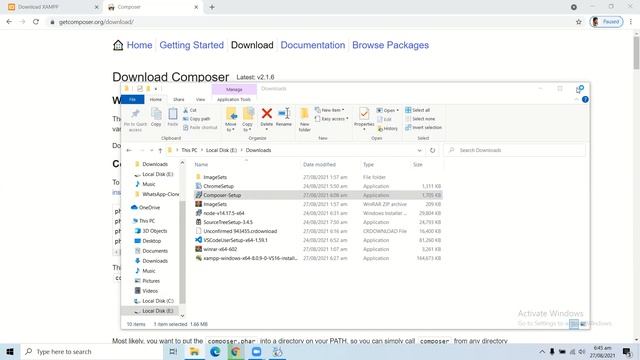
Task: Click Copy path in ribbon
Action: coord(197,119)
